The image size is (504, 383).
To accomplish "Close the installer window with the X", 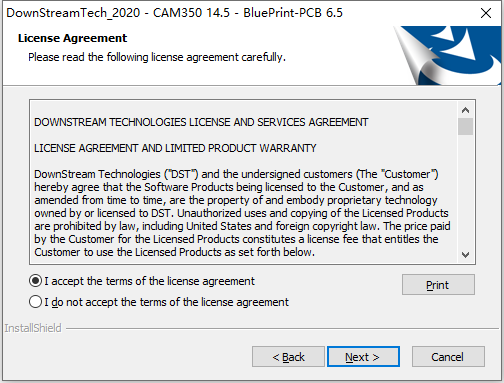I will [486, 13].
